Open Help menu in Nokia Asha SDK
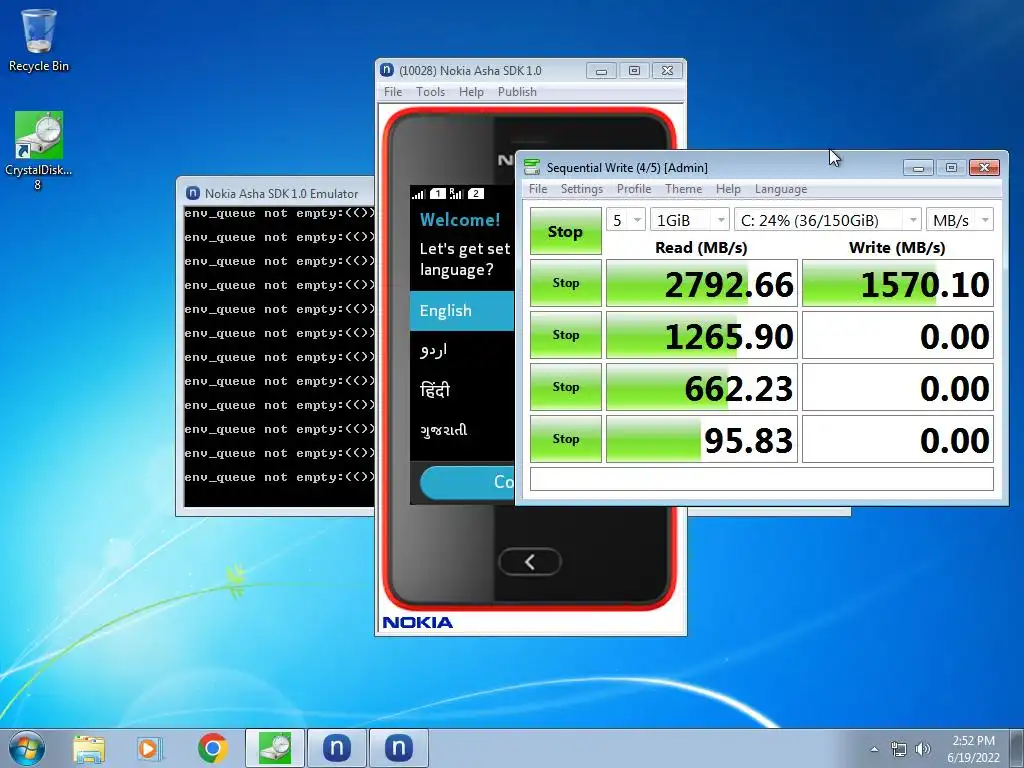 tap(471, 91)
